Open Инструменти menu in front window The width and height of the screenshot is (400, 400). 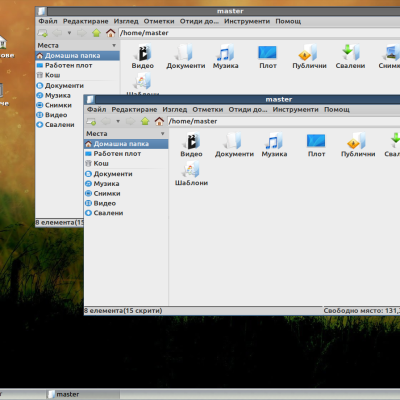(295, 110)
